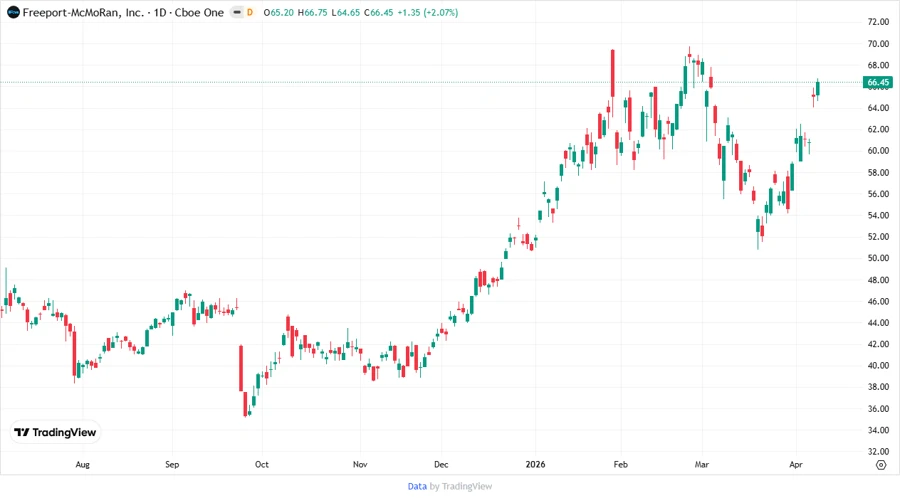Screen dimensions: 900x498
Task: Click the 56.00 price axis label
Action: 878,194
